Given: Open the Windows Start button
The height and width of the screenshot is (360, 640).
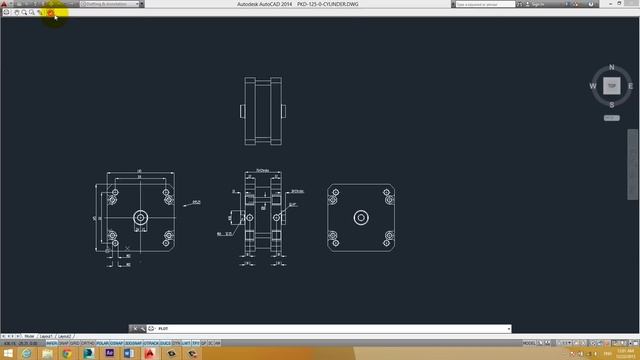Looking at the screenshot, I should [x=8, y=353].
